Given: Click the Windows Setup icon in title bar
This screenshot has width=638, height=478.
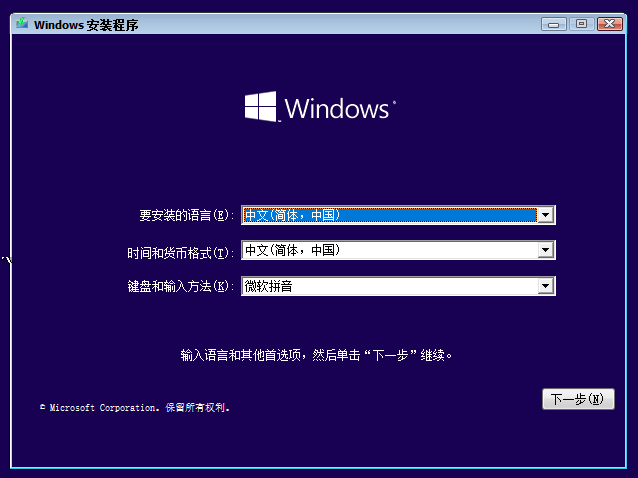Looking at the screenshot, I should click(22, 24).
